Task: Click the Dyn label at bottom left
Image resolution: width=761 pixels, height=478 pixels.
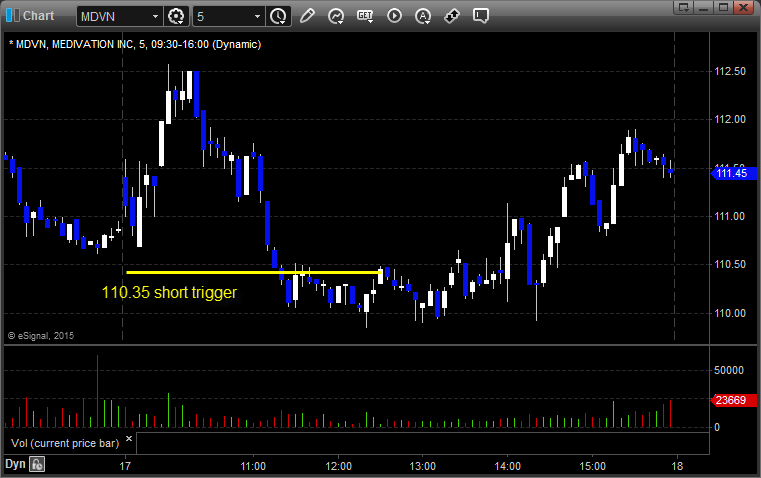Action: (x=15, y=464)
